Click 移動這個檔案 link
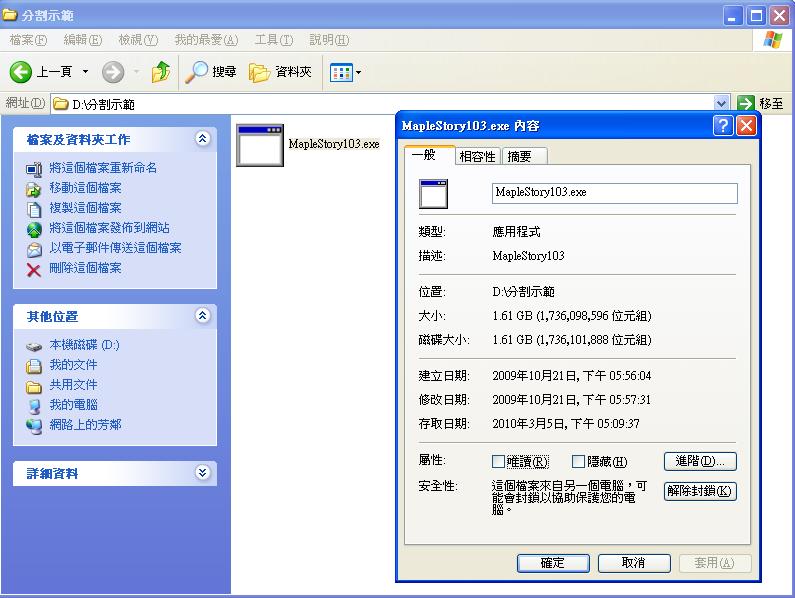Screen dimensions: 795x598 pos(85,188)
